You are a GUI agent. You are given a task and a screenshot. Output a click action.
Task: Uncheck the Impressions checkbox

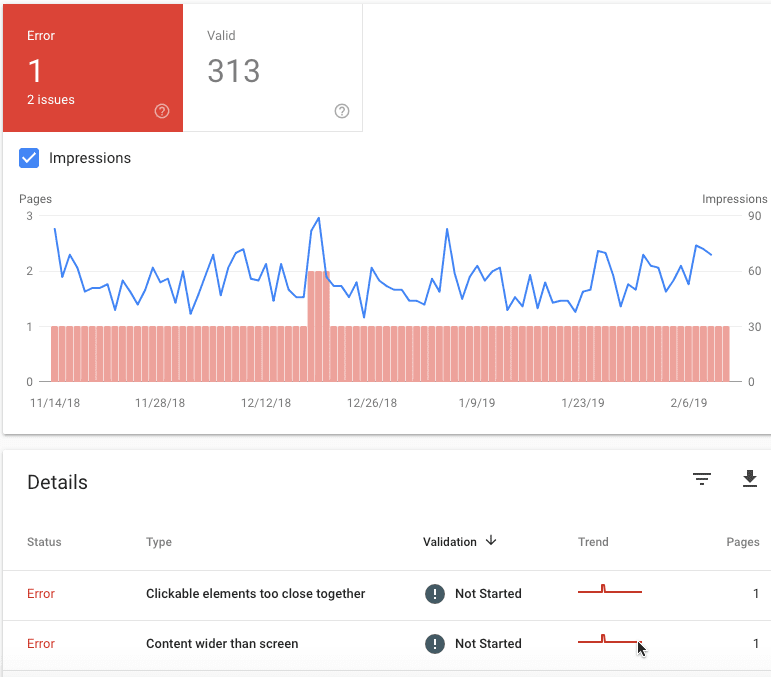tap(29, 158)
